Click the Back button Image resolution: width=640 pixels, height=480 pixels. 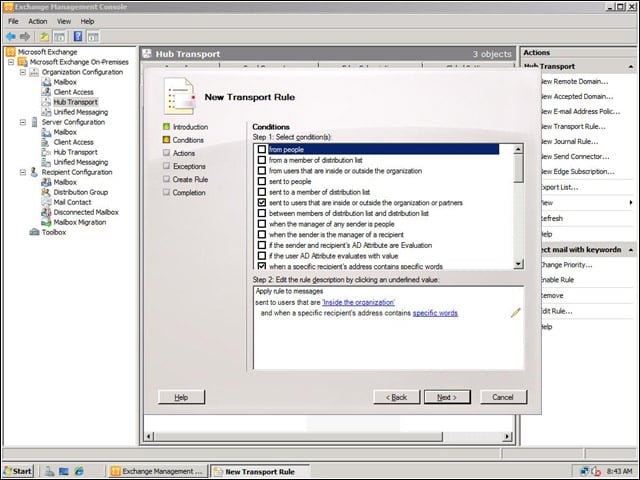396,397
